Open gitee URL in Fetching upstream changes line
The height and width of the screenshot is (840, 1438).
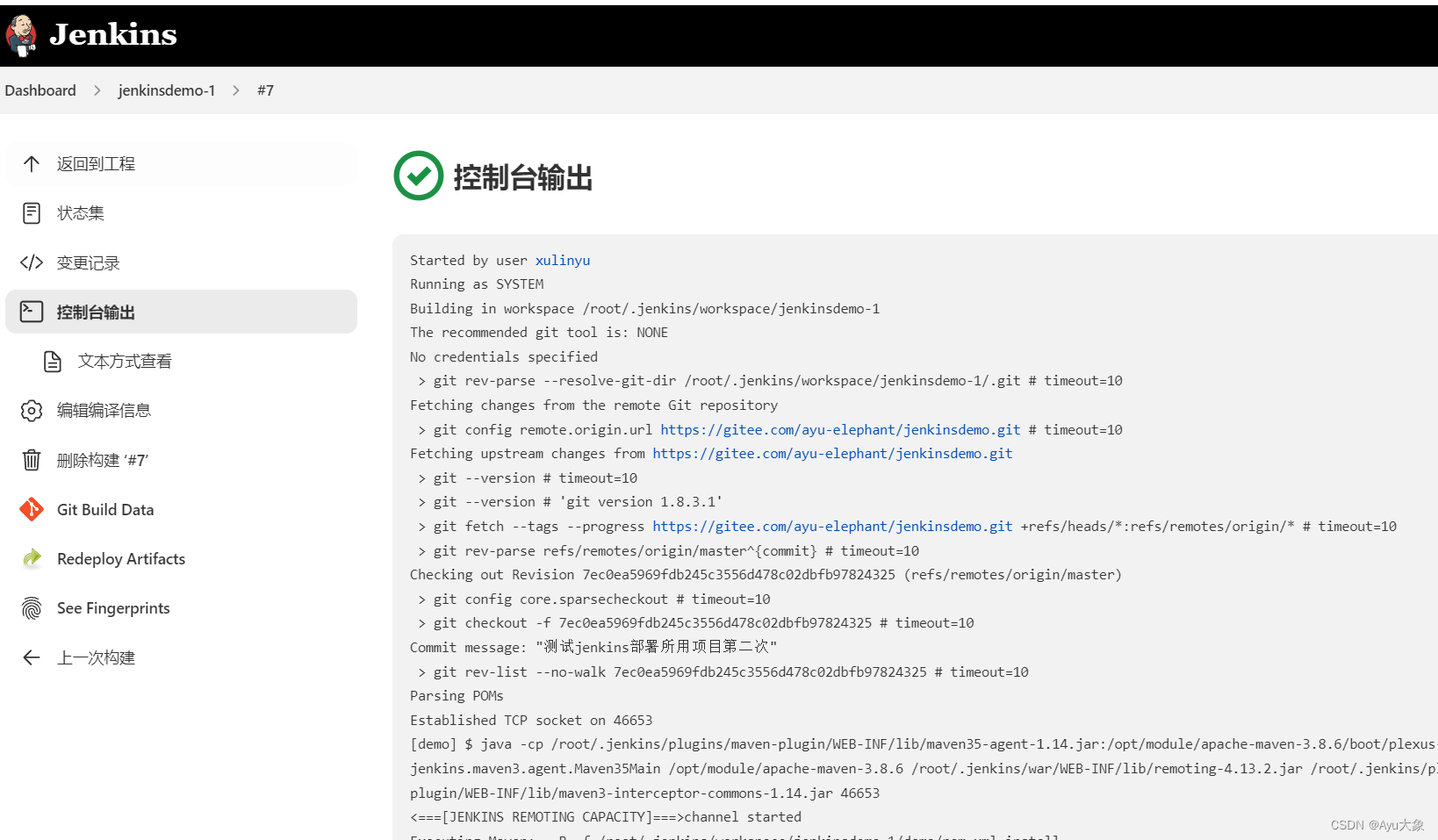pyautogui.click(x=832, y=454)
